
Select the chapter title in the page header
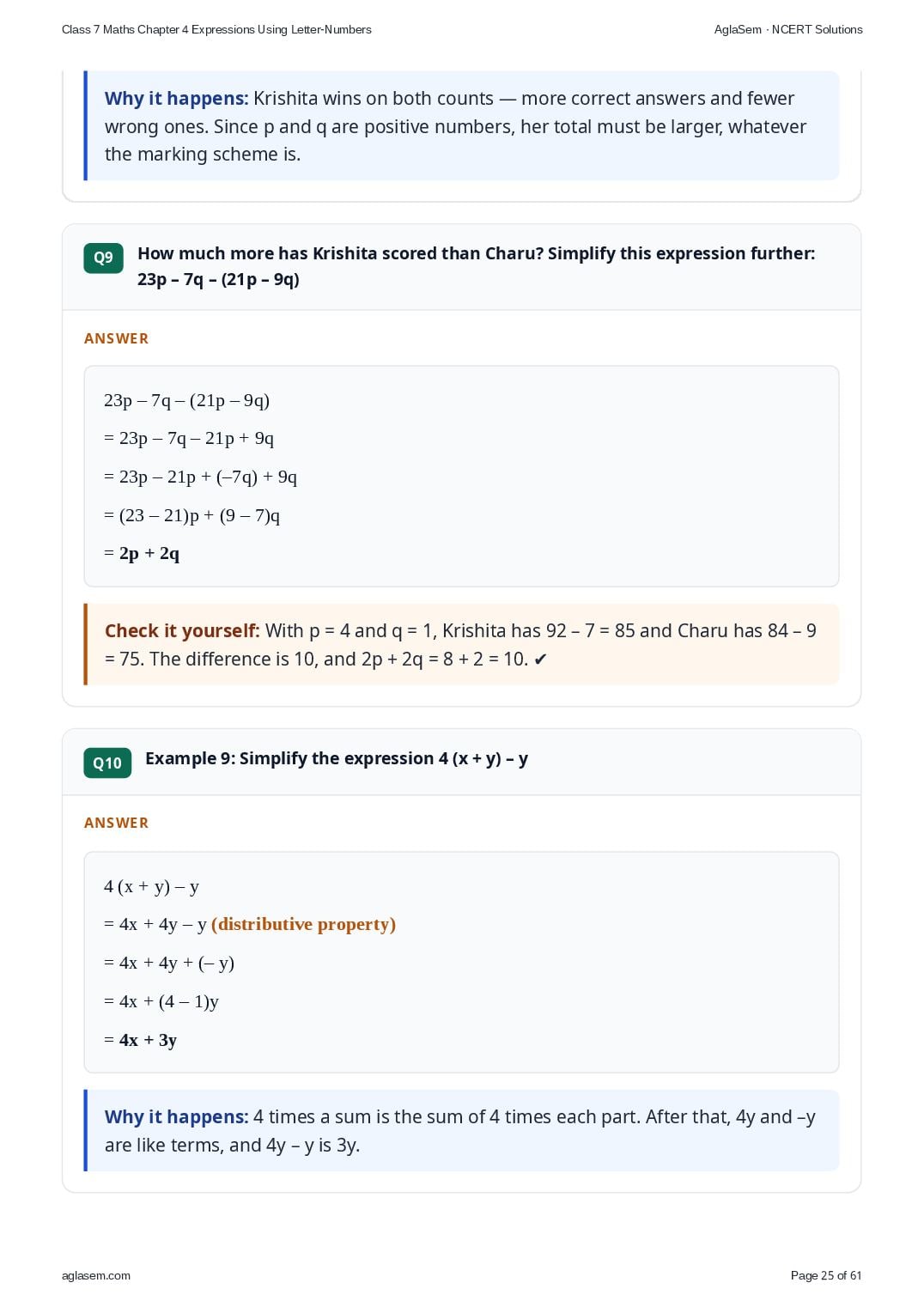(x=216, y=29)
